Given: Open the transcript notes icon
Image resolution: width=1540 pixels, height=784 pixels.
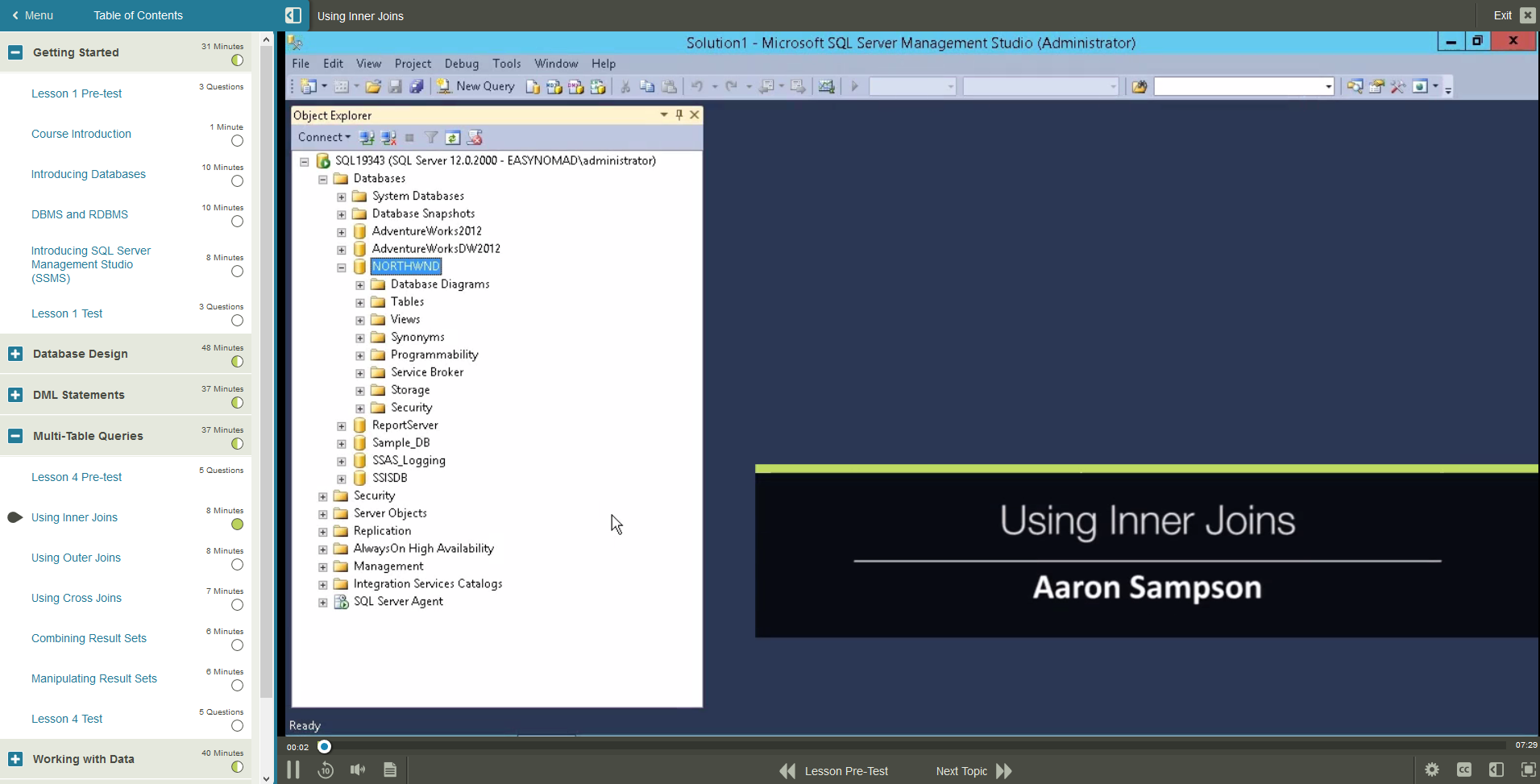Looking at the screenshot, I should (390, 770).
